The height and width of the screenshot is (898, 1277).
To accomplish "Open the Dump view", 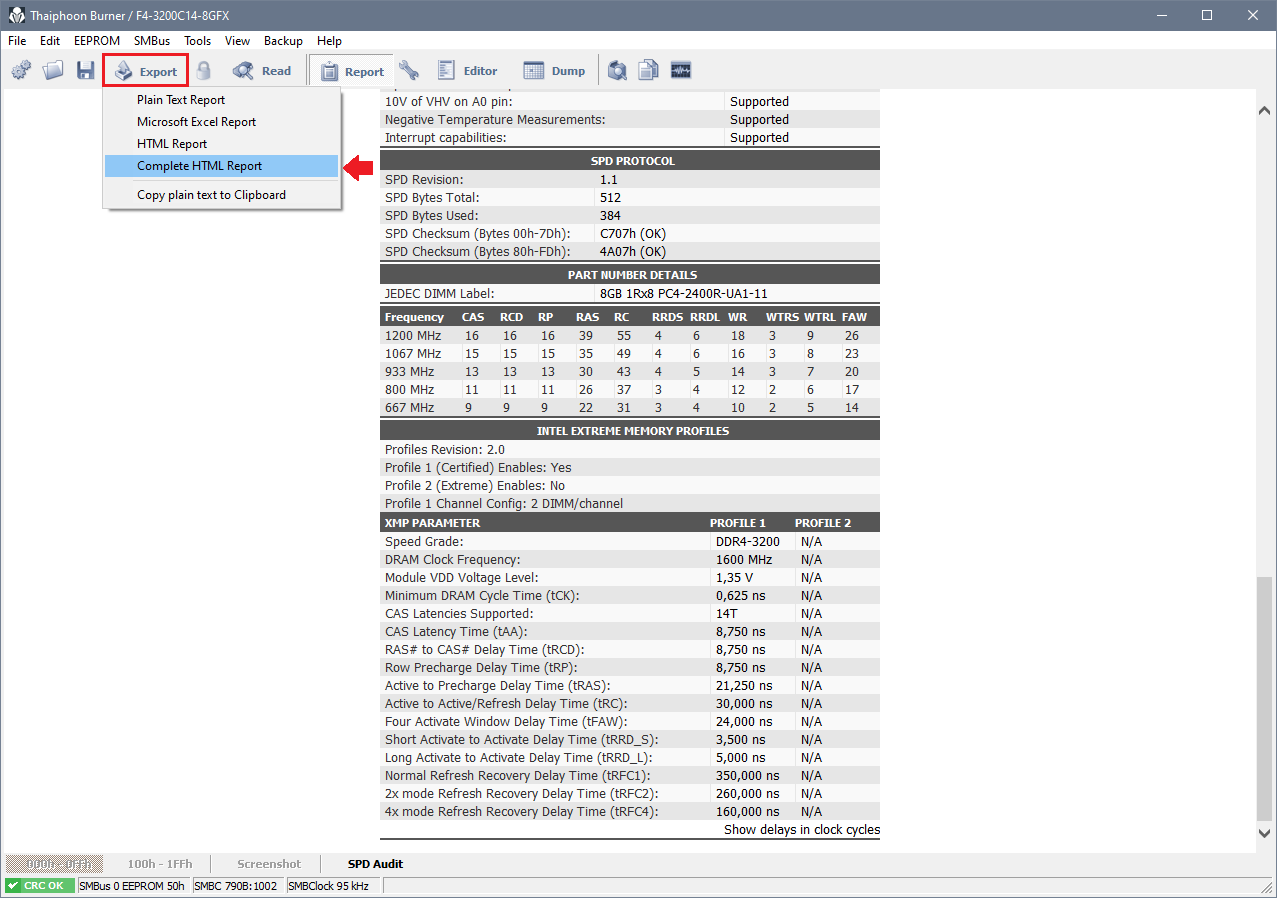I will click(555, 71).
